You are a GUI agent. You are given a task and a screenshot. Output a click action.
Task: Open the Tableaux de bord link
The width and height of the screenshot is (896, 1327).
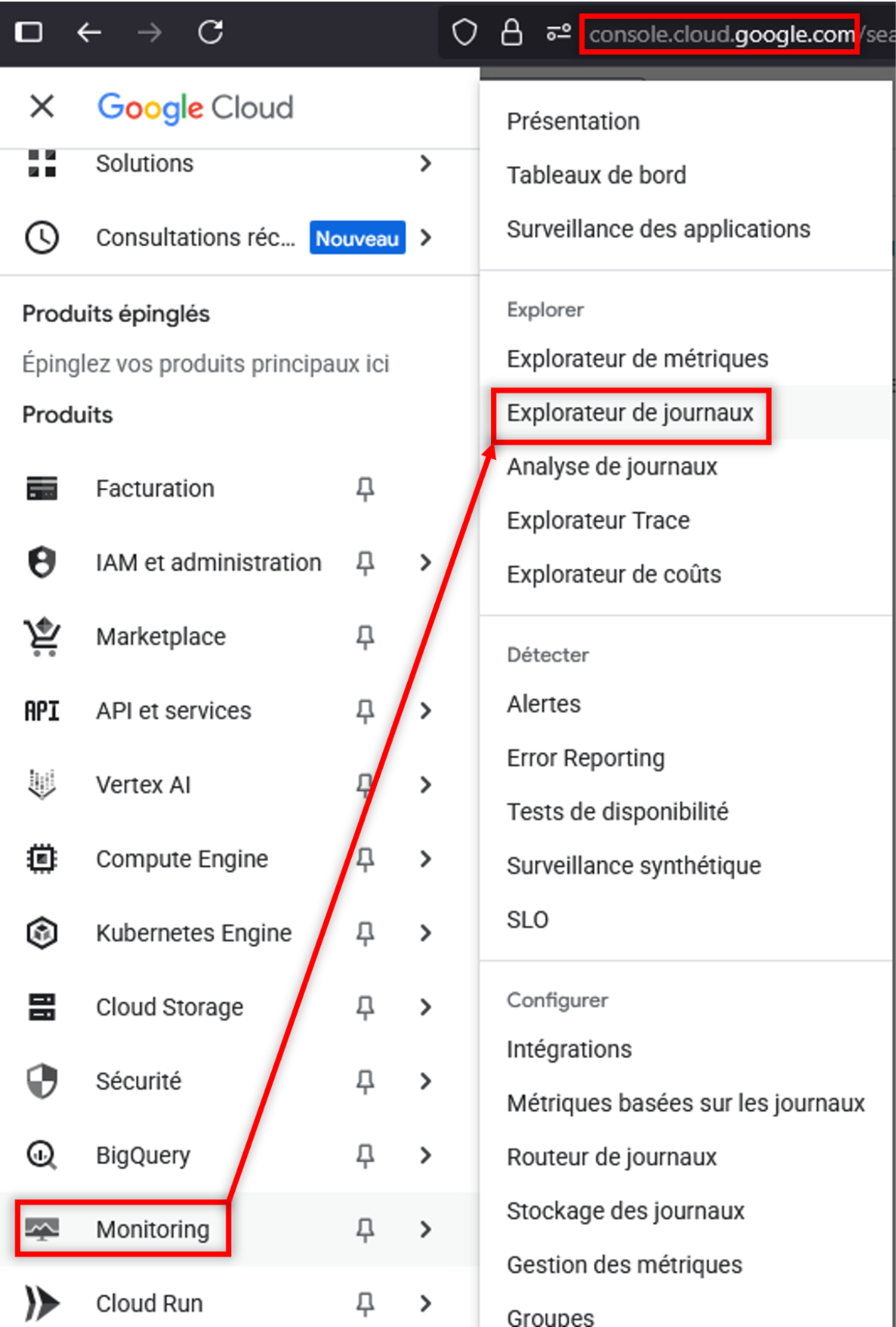(x=596, y=175)
